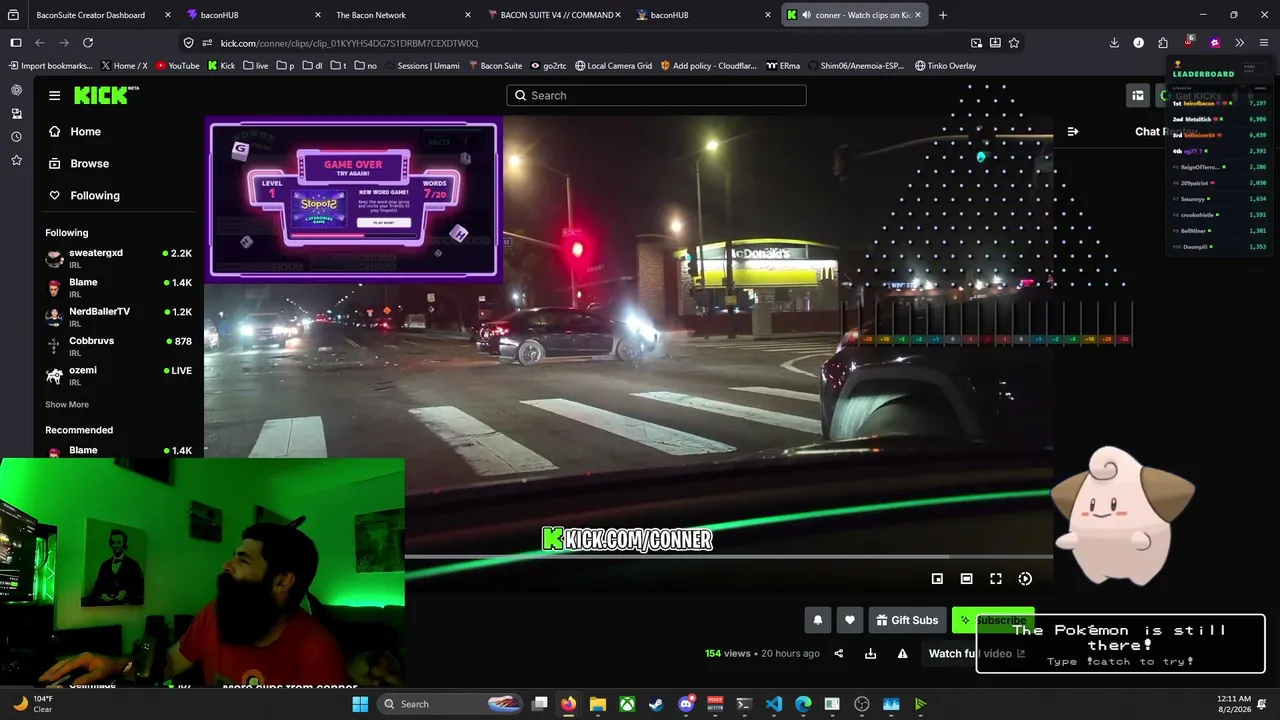Open Home / X bookmark
Screen dimensions: 1280x720
(124, 66)
